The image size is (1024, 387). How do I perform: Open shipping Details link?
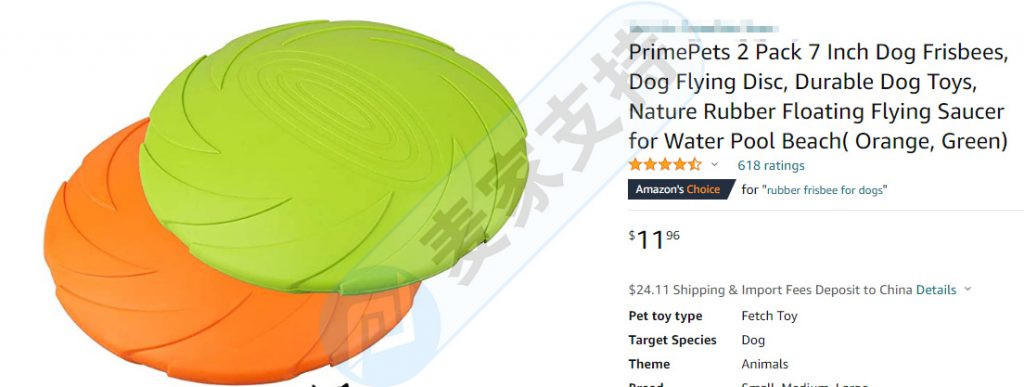pos(936,290)
